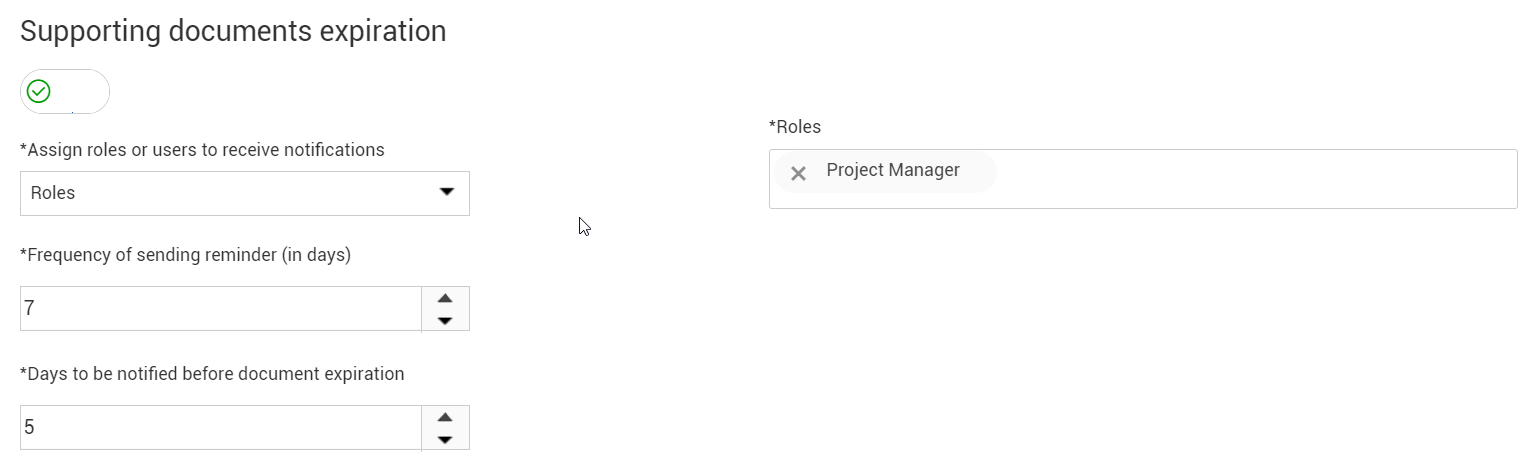
Task: Decrease reminder frequency with down arrow
Action: (445, 320)
